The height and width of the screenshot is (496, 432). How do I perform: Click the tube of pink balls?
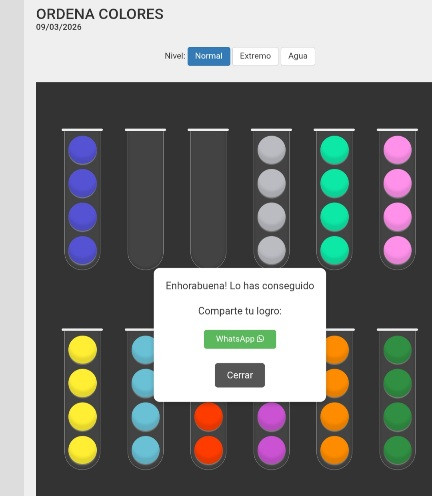(x=397, y=199)
